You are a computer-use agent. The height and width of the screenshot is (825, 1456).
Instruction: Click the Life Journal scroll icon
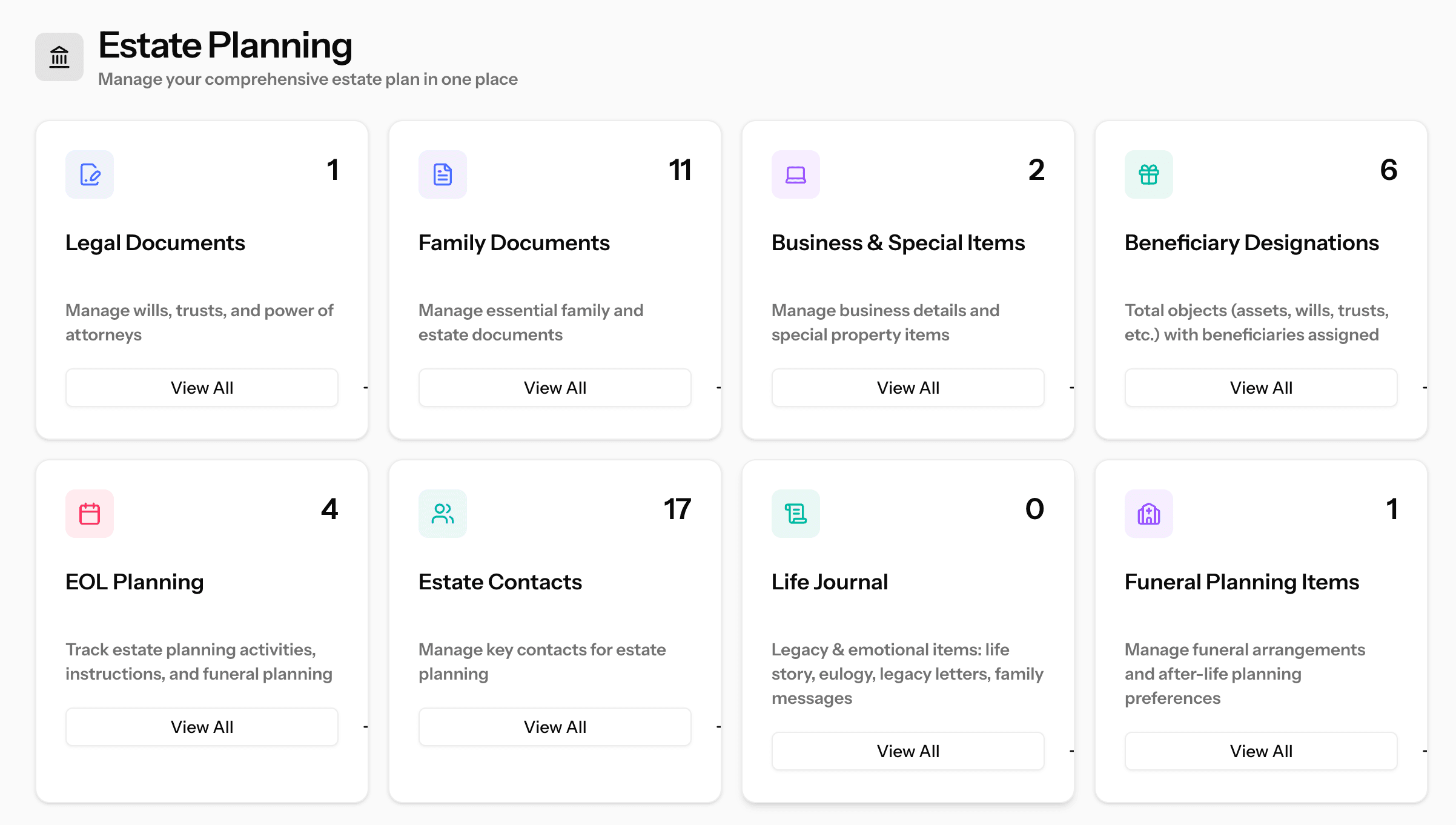coord(795,514)
